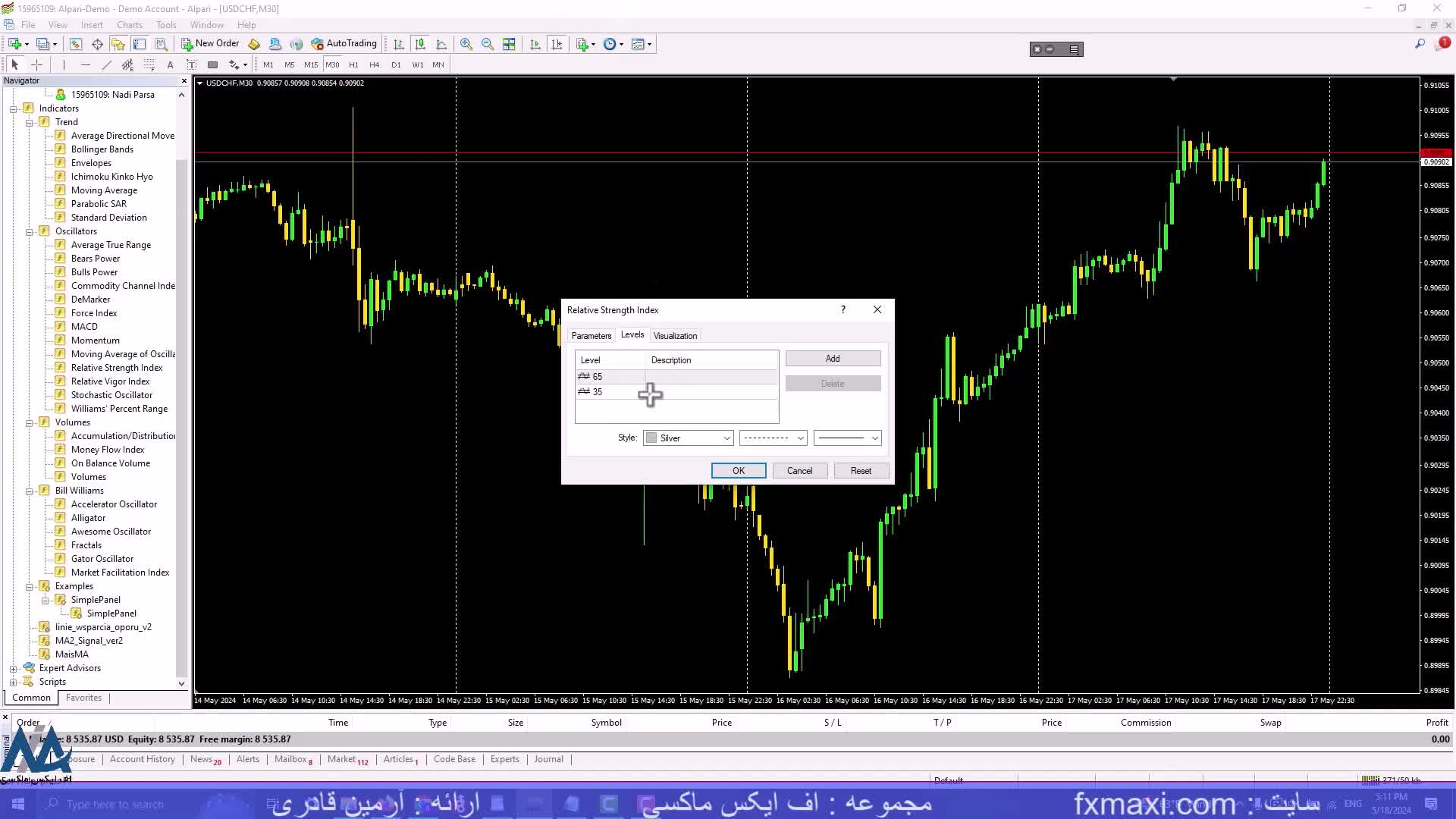The image size is (1456, 819).
Task: Click the Zoom Out magnifier icon
Action: point(488,44)
